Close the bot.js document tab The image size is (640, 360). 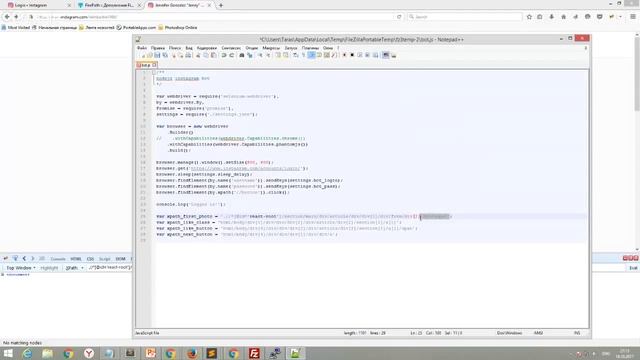(x=154, y=65)
